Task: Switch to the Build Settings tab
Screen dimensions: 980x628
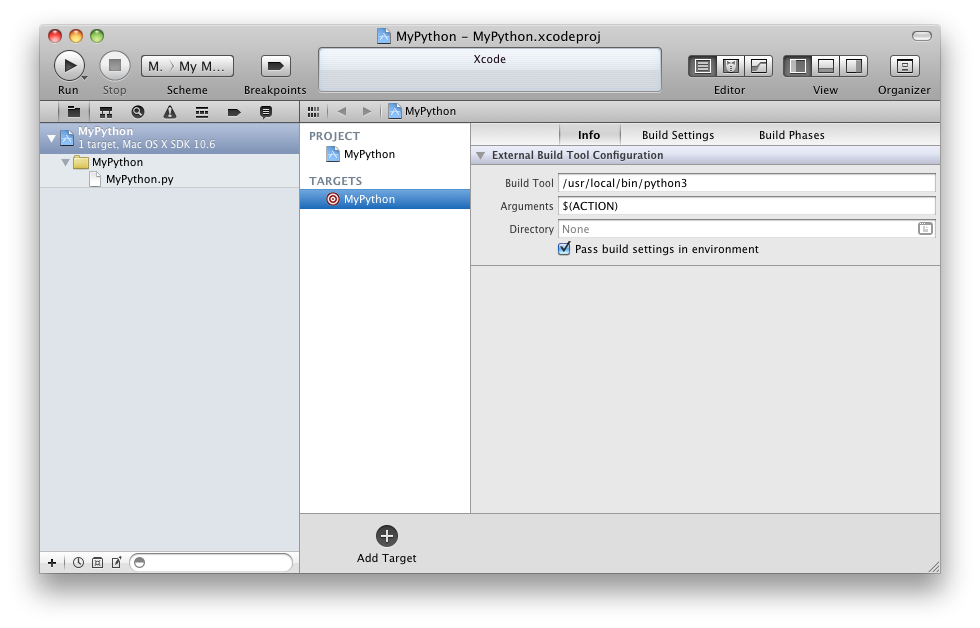Action: coord(678,135)
